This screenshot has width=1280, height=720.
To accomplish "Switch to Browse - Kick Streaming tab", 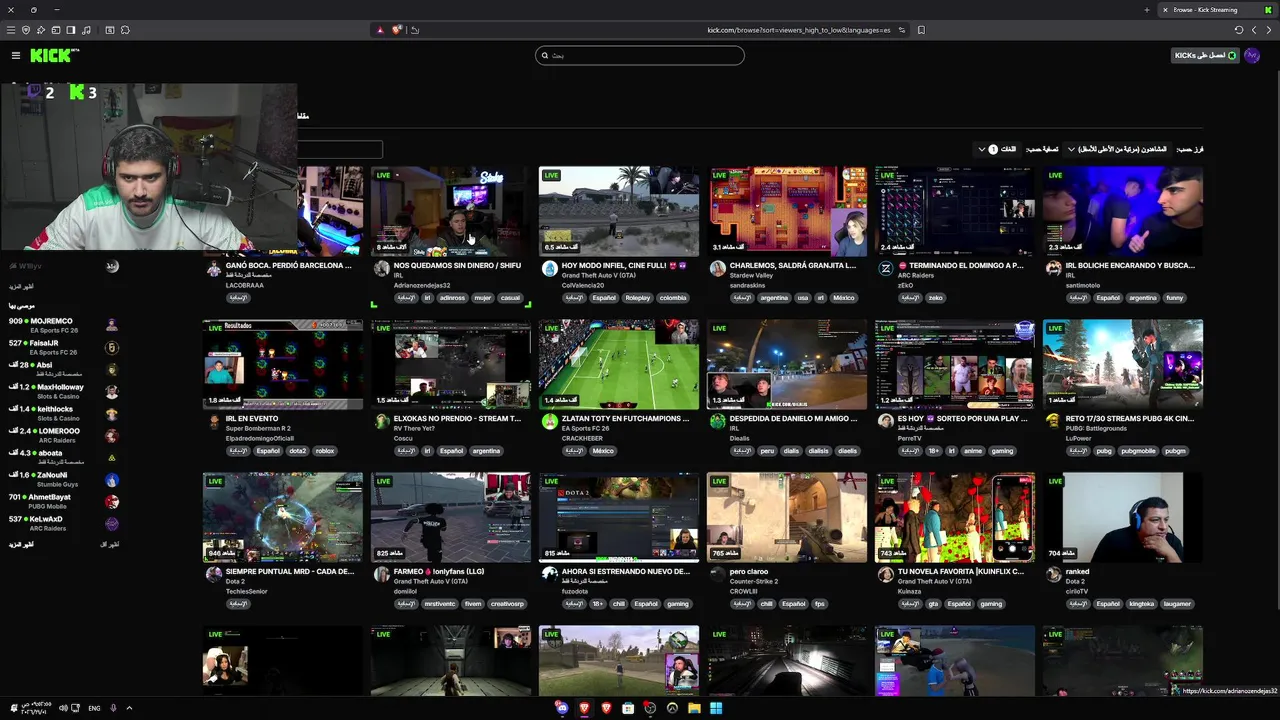I will [x=1215, y=10].
